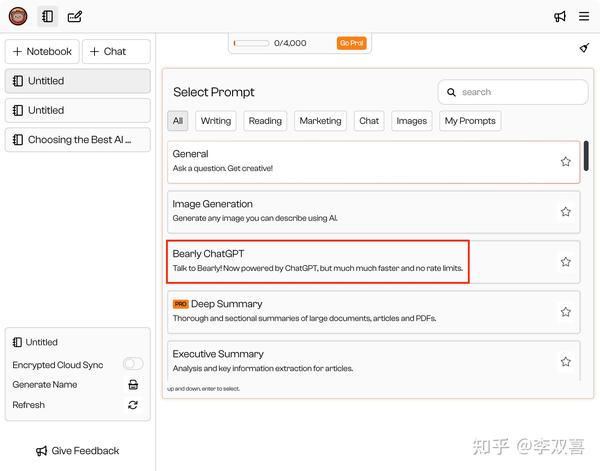Image resolution: width=600 pixels, height=471 pixels.
Task: Click the usage progress bar 0/4,000
Action: click(251, 43)
